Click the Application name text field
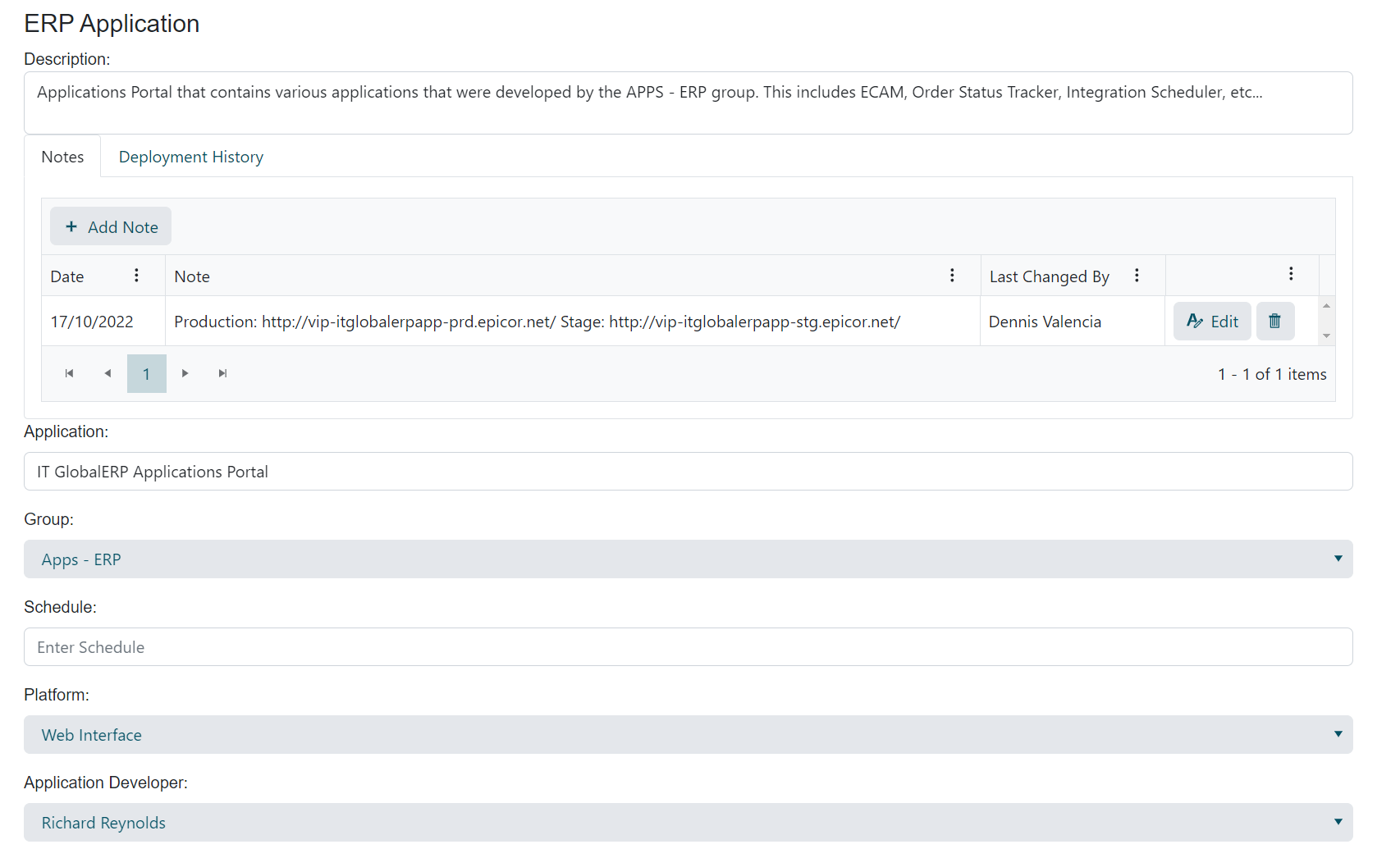 pos(688,472)
